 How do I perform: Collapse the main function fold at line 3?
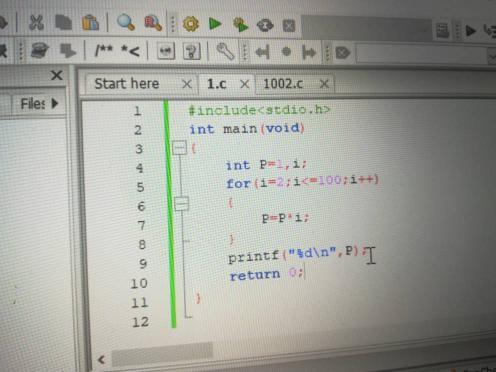(180, 148)
